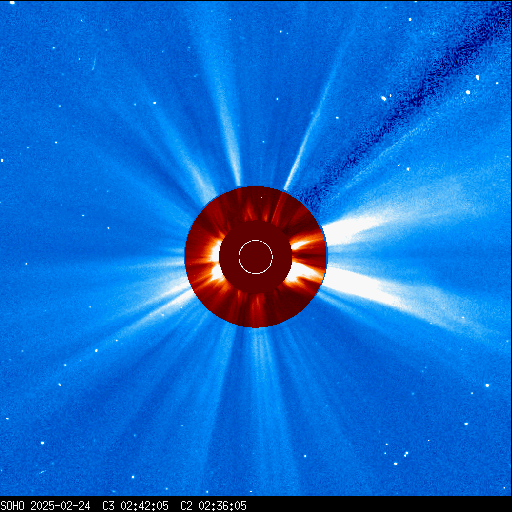
Task: Click the C3 02:42:05 timestamp
Action: click(135, 506)
